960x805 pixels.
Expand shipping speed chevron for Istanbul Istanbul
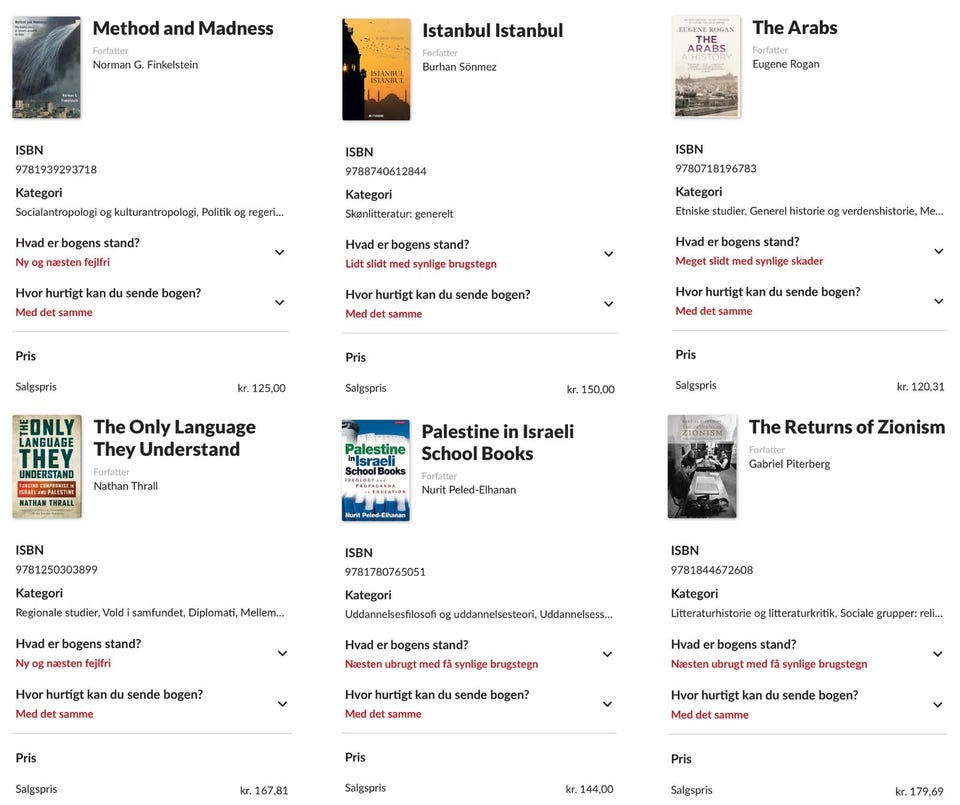click(608, 304)
